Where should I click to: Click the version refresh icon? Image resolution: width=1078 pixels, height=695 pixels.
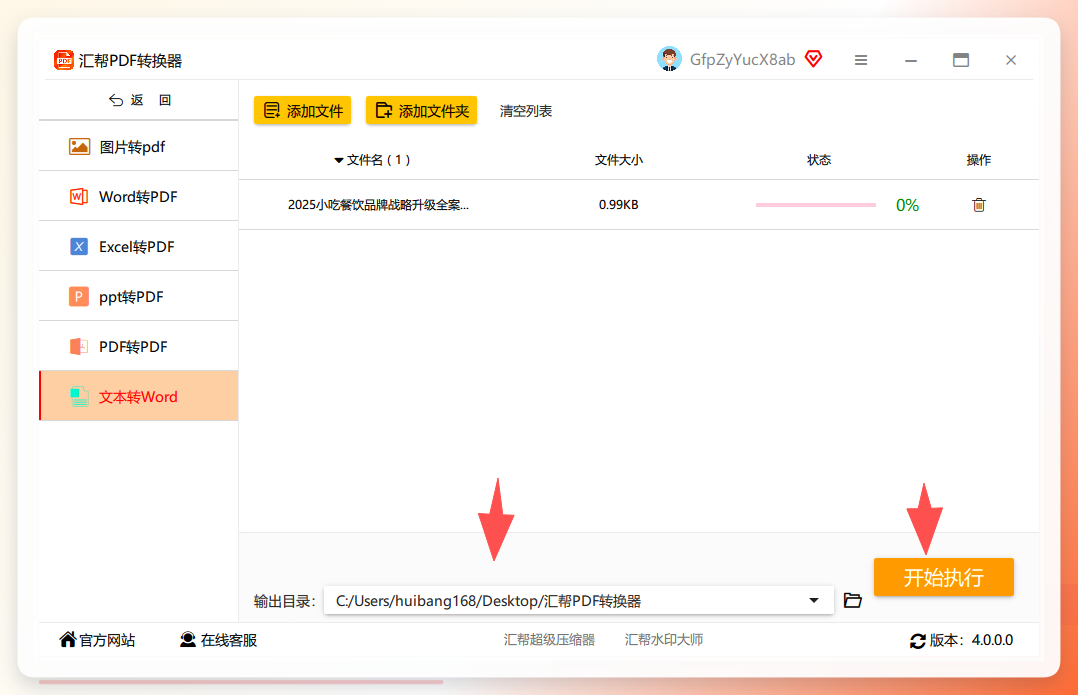917,641
